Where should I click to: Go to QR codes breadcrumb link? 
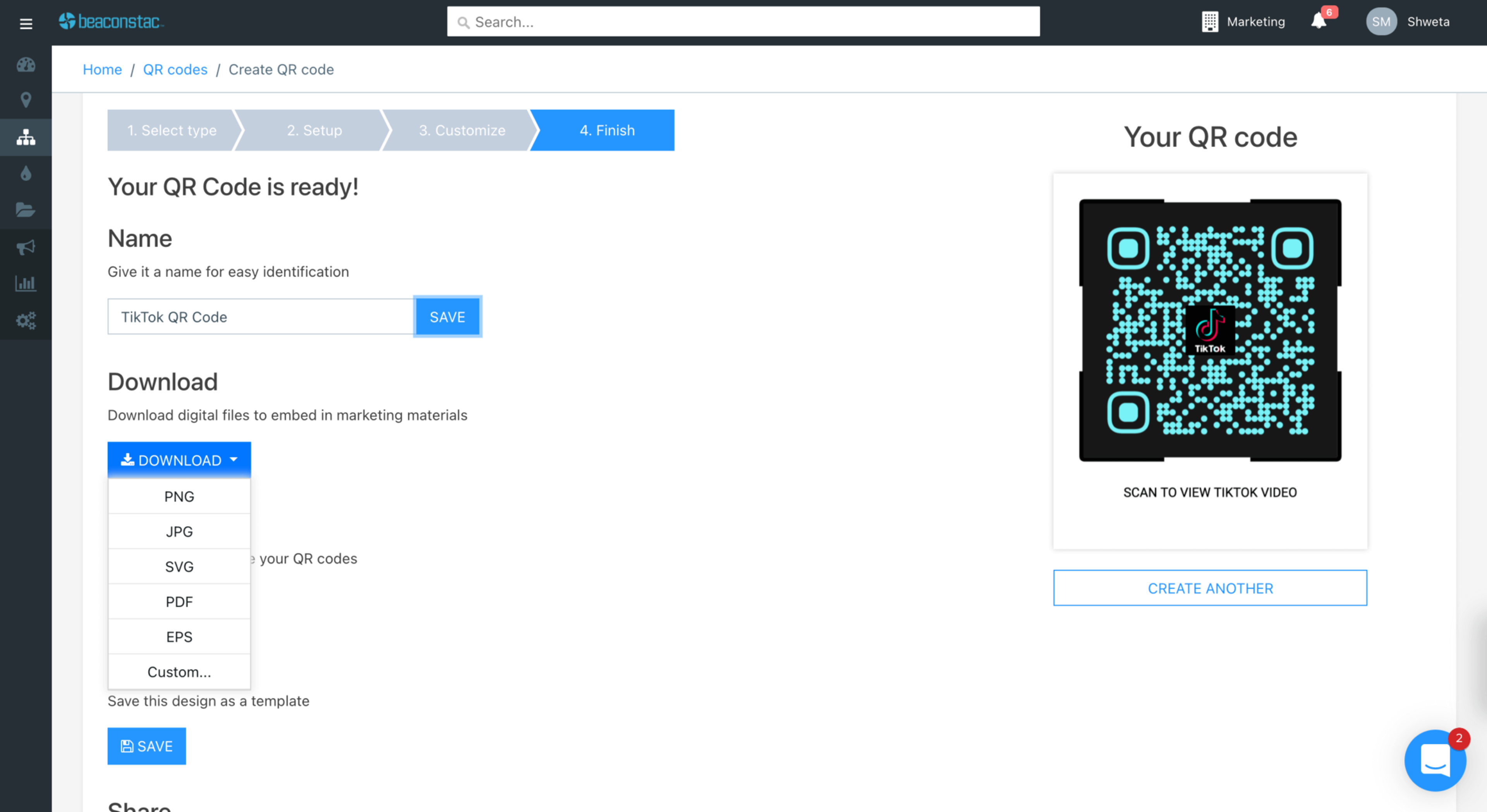pos(175,69)
